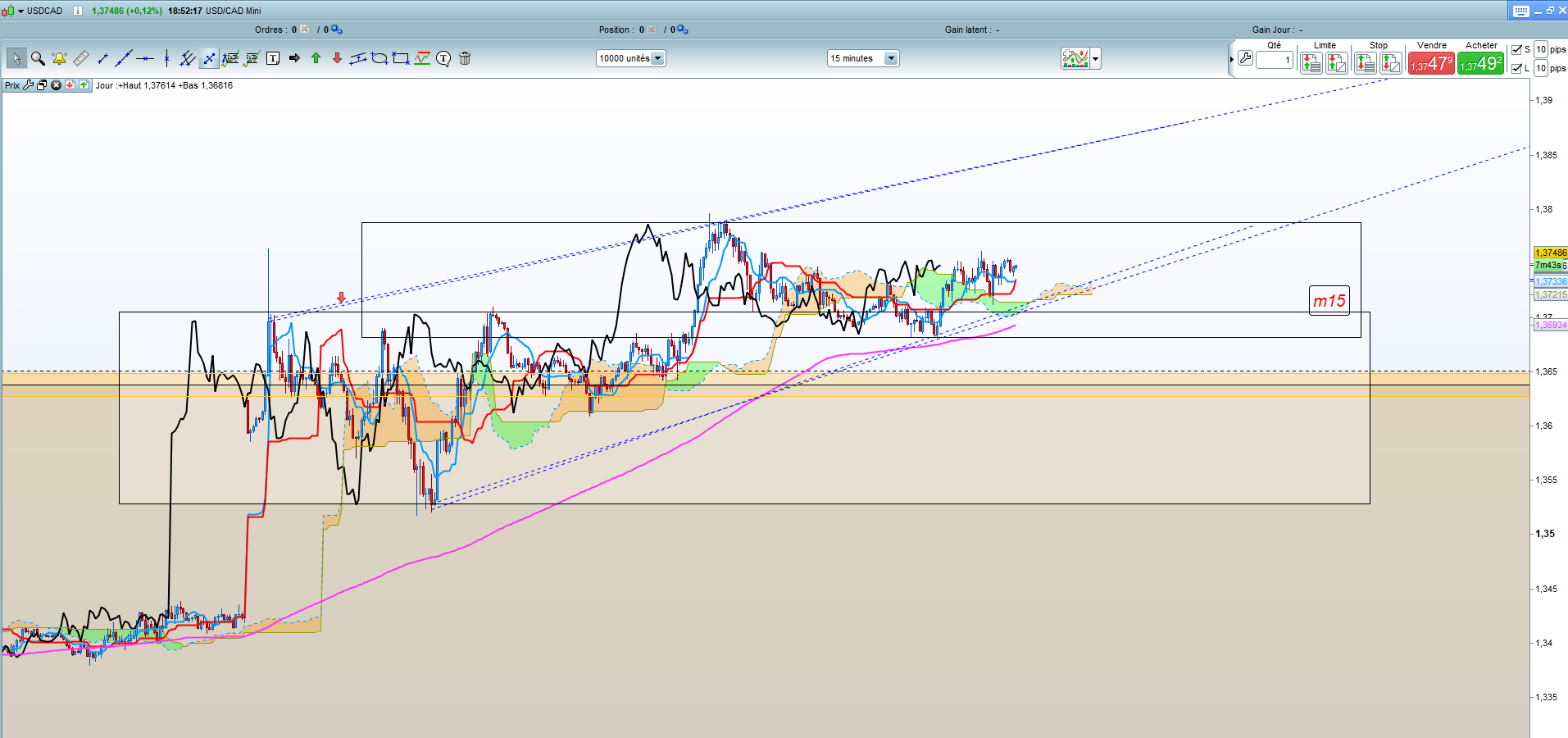Viewport: 1568px width, 738px height.
Task: Toggle the L limit pips checkbox
Action: point(1516,68)
